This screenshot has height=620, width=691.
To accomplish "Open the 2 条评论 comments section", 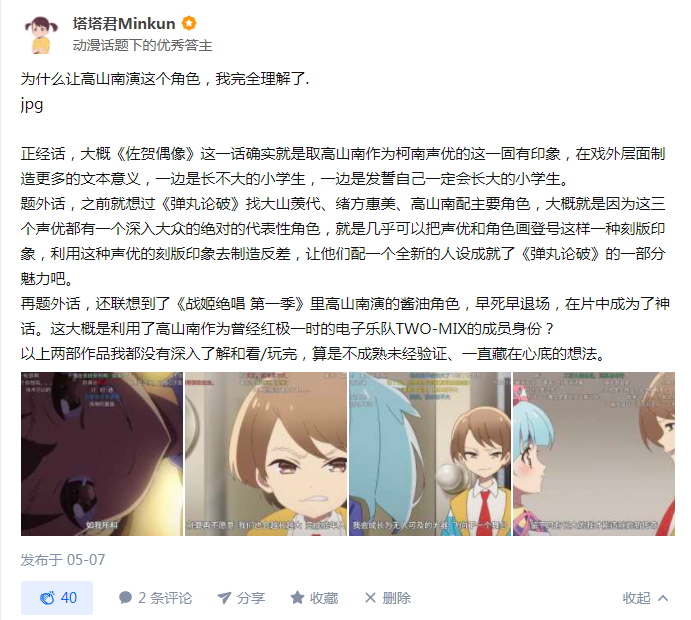I will pos(156,598).
